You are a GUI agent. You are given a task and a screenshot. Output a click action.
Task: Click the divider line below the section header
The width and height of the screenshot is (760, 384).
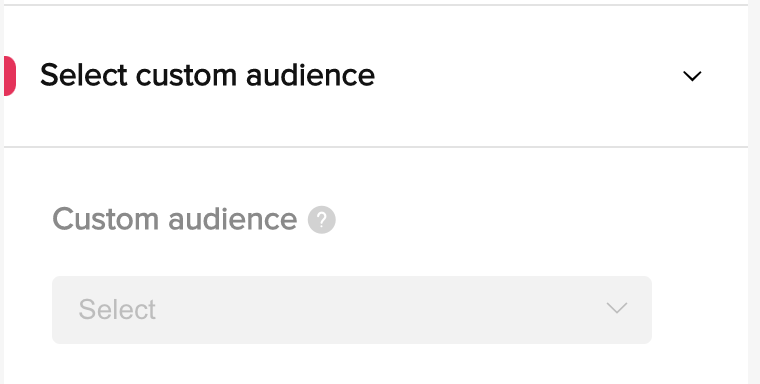pos(376,146)
